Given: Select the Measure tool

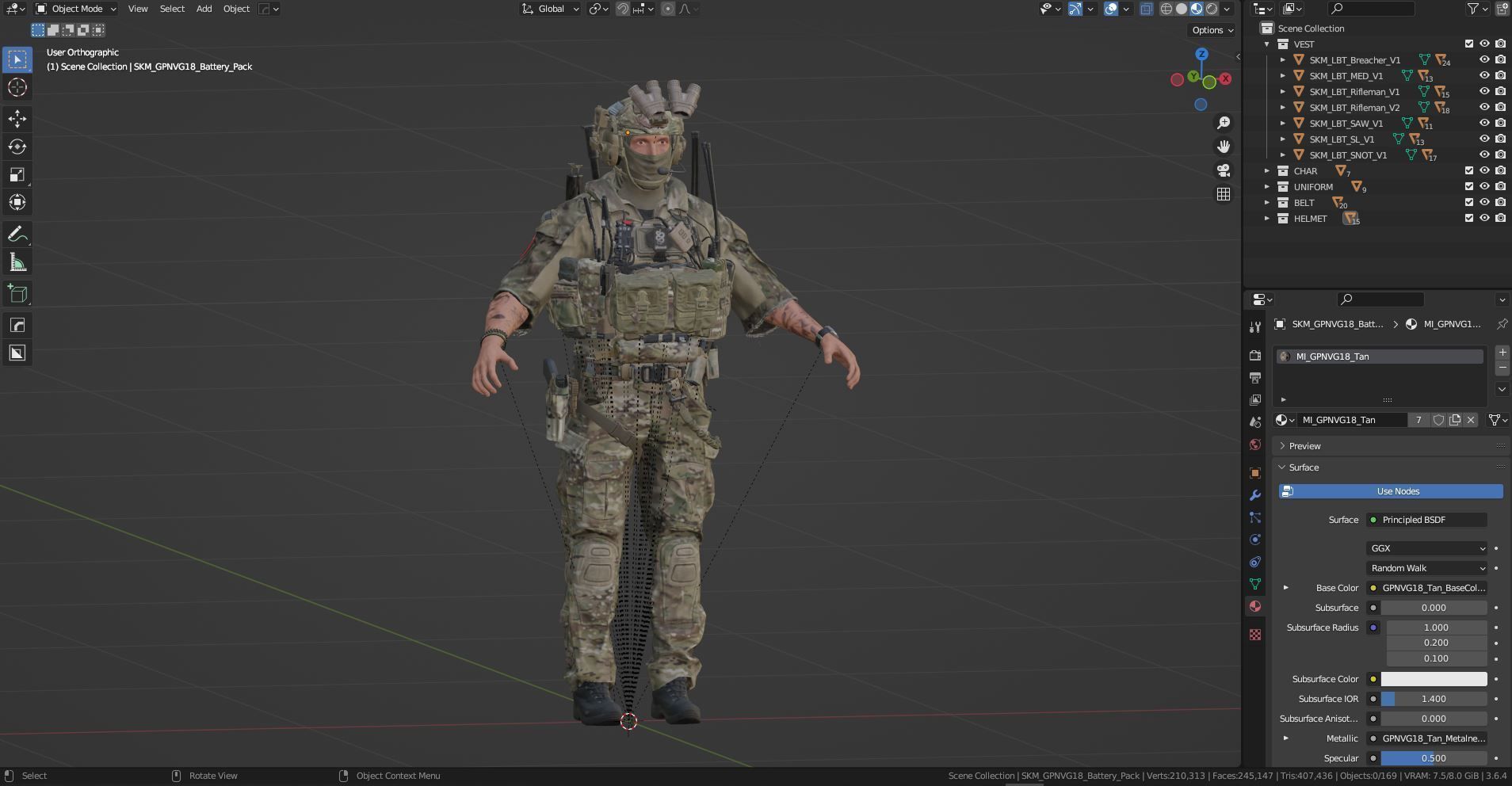Looking at the screenshot, I should pos(17,262).
